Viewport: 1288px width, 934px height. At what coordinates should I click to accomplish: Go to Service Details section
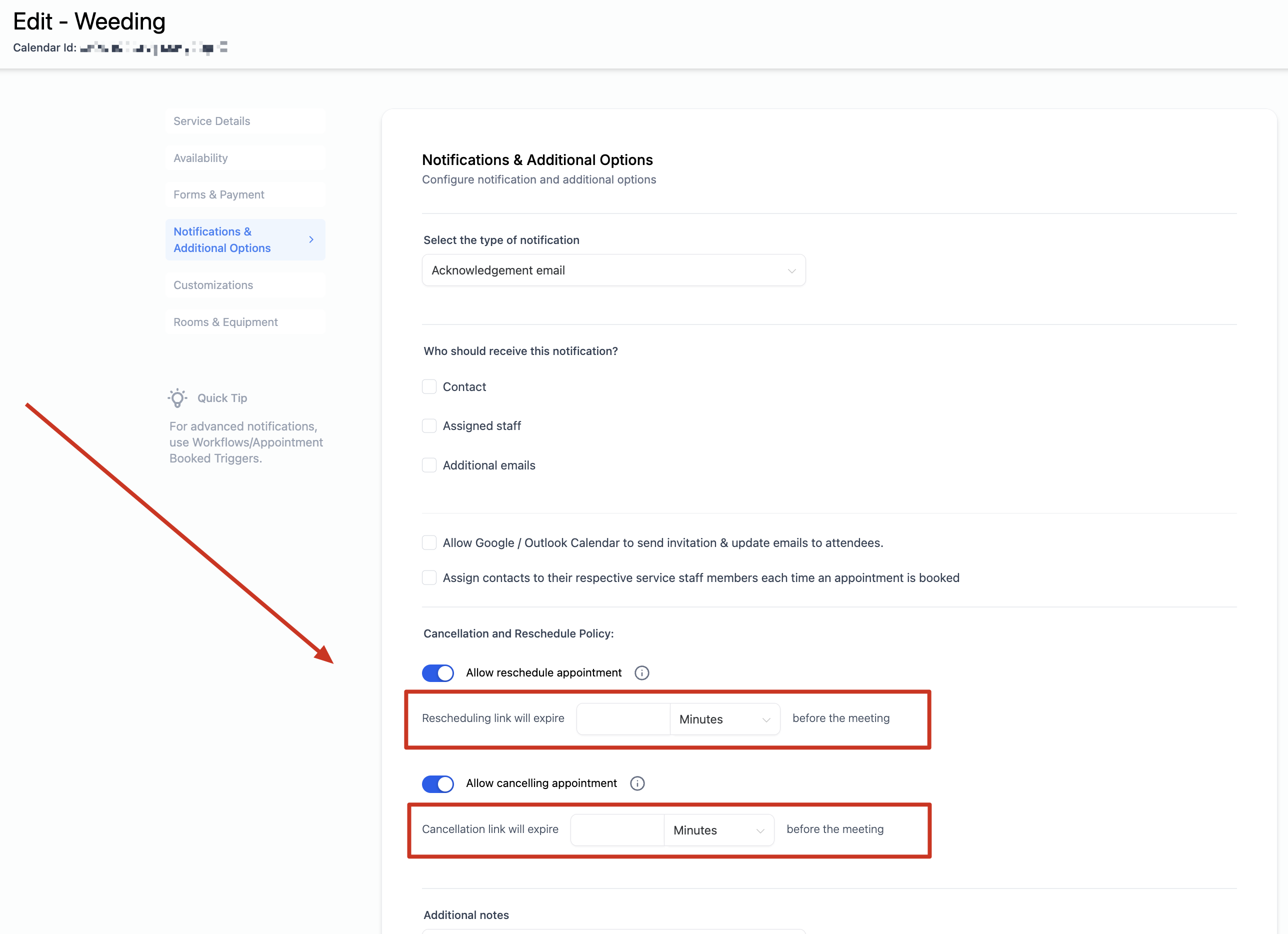212,121
